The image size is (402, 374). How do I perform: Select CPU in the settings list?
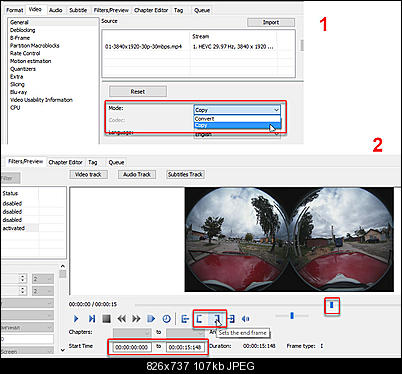coord(15,108)
